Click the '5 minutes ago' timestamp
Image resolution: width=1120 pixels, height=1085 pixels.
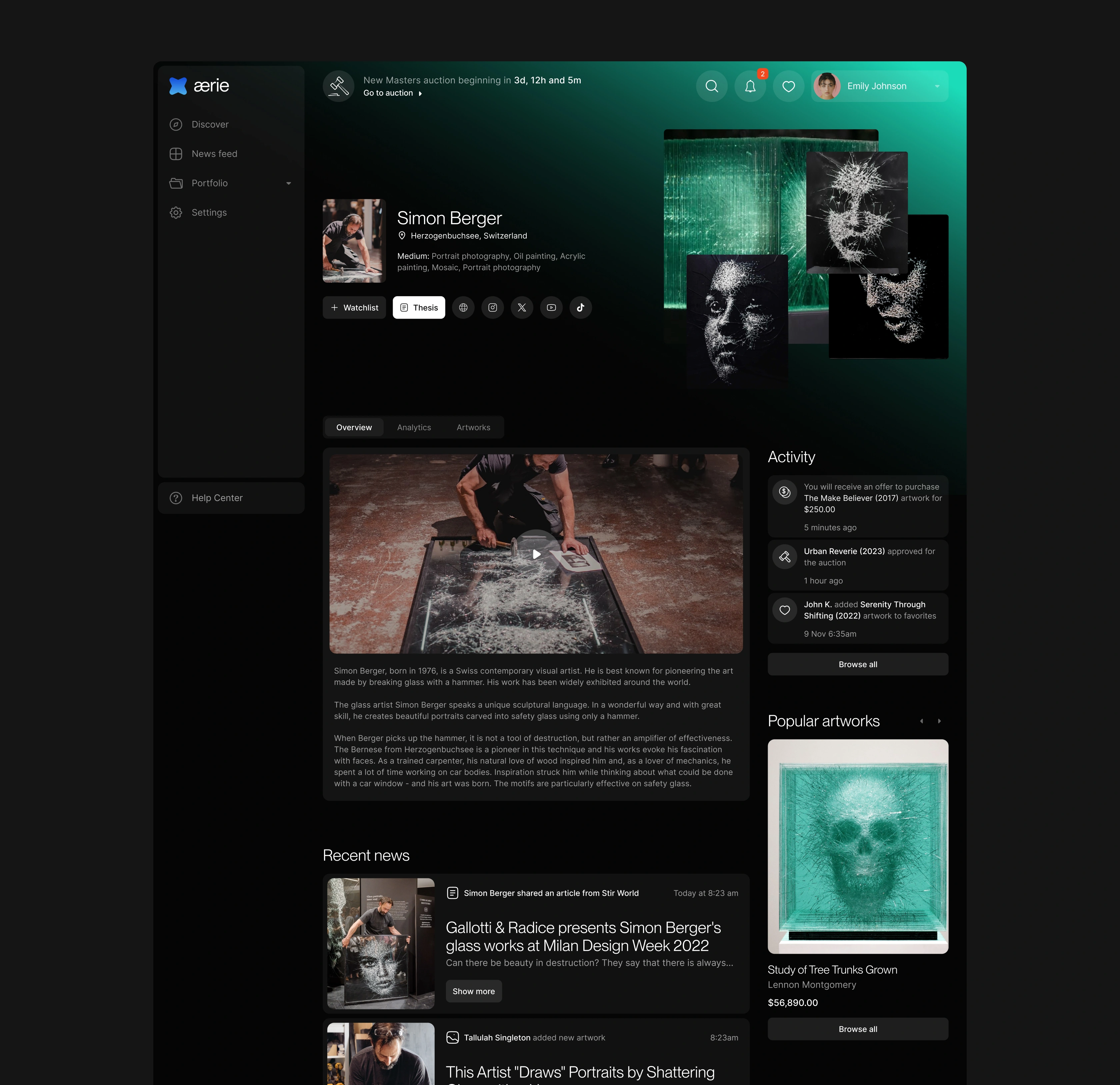coord(830,528)
